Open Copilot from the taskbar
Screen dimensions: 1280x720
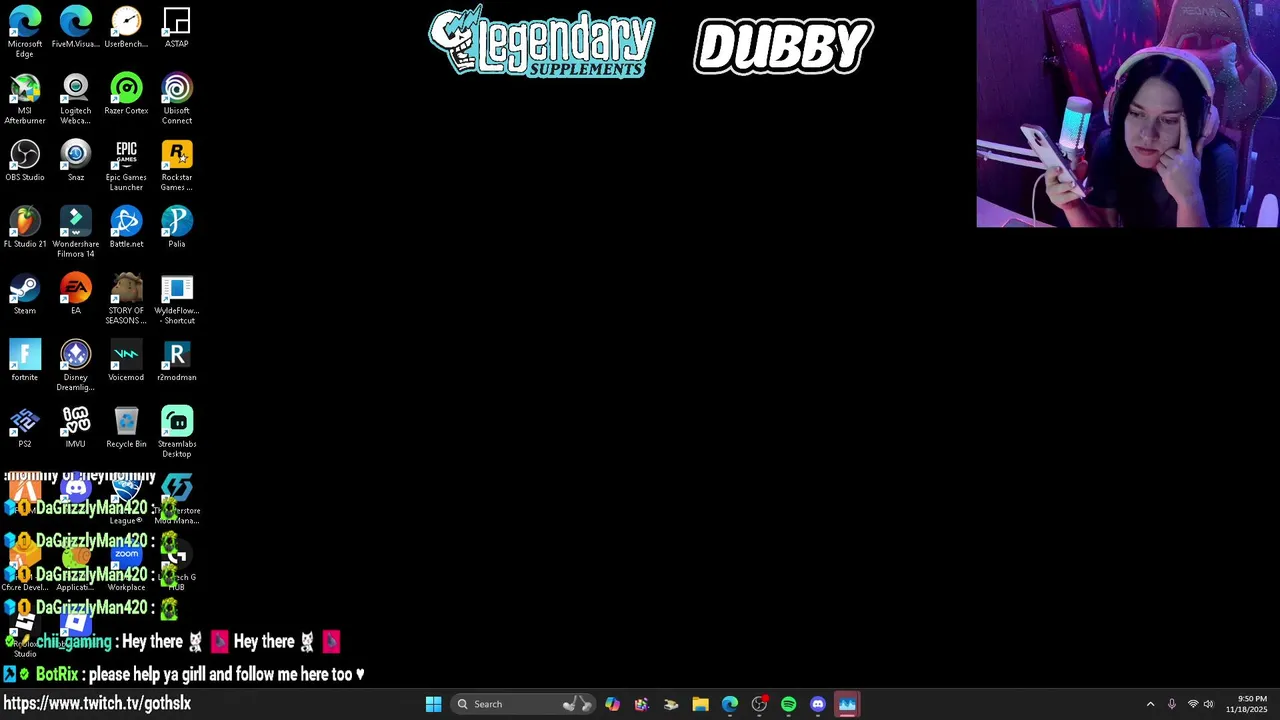612,704
